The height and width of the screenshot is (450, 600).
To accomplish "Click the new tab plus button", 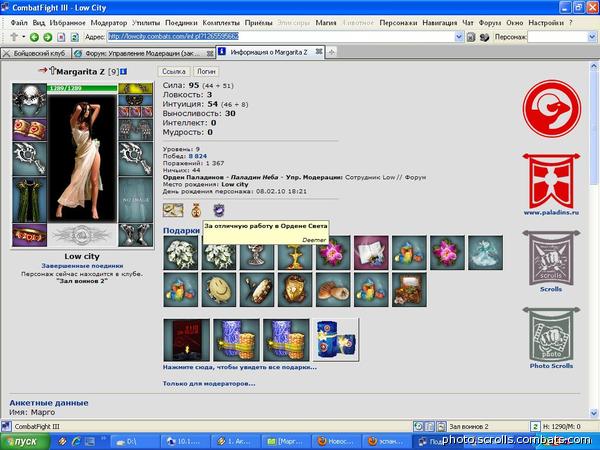I will [x=331, y=52].
